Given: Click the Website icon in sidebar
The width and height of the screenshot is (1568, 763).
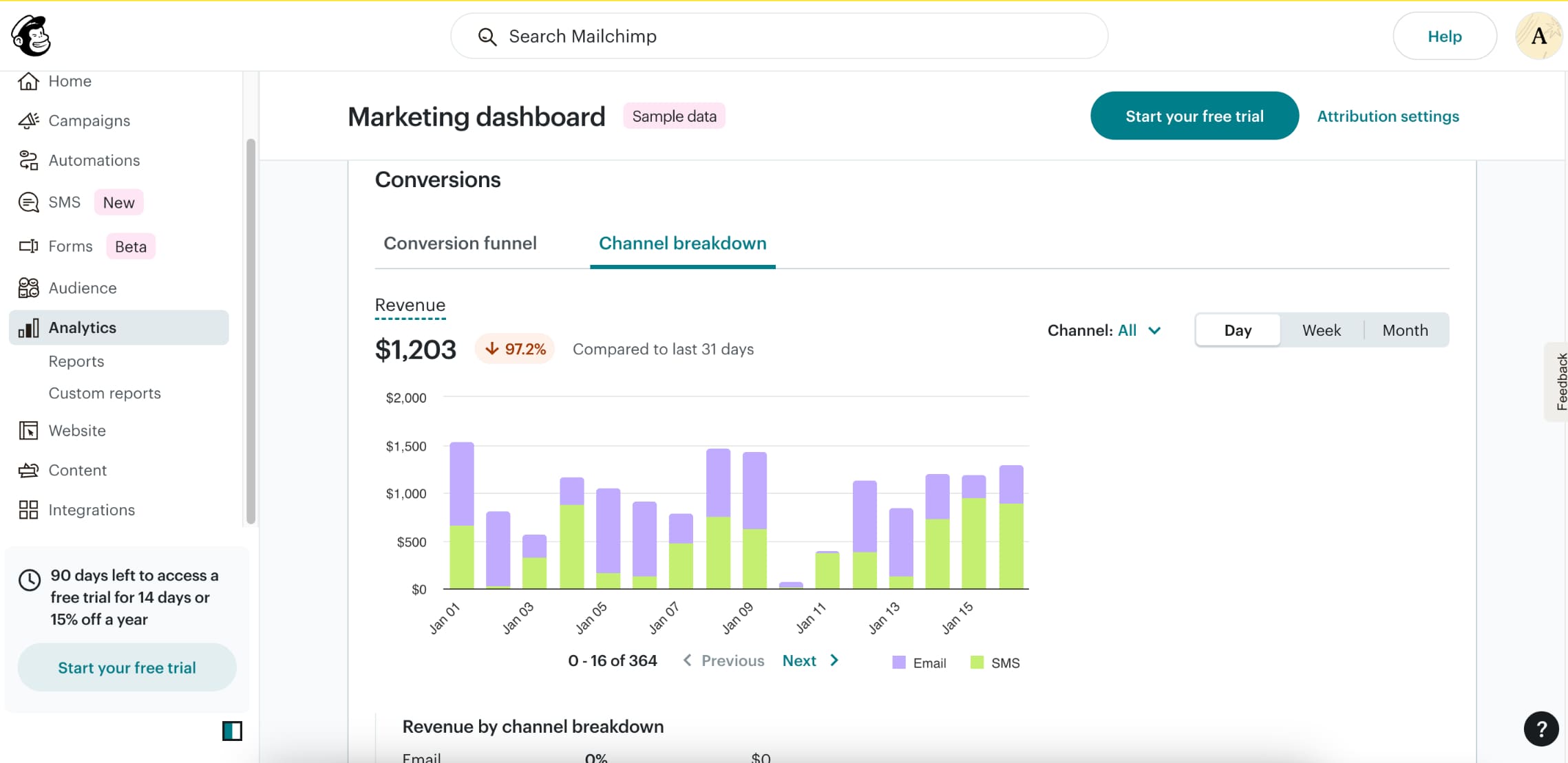Looking at the screenshot, I should tap(28, 431).
